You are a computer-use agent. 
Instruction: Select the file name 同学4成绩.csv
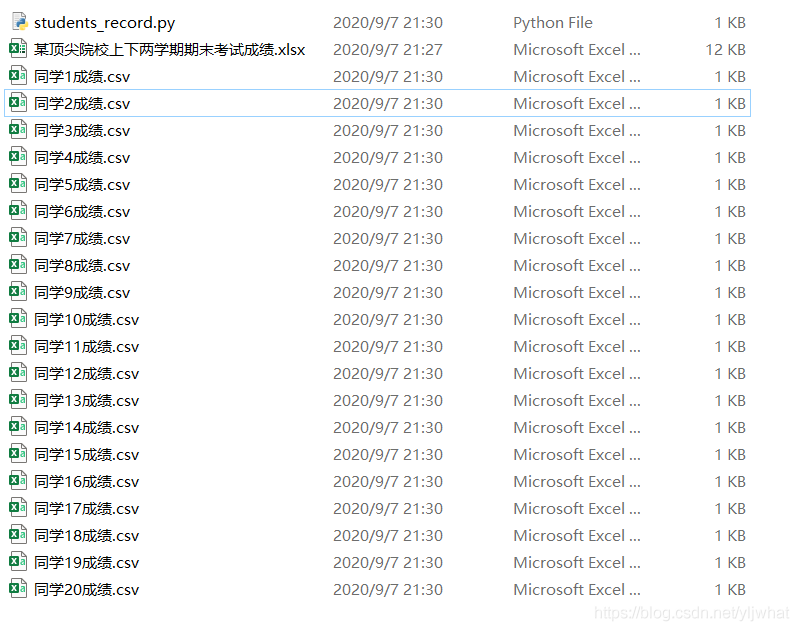[x=82, y=158]
